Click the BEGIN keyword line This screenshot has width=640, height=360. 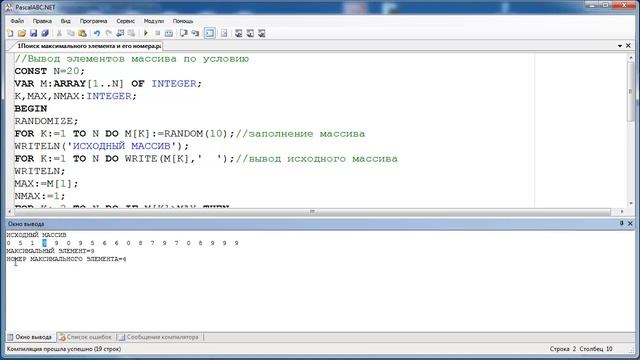tap(31, 109)
